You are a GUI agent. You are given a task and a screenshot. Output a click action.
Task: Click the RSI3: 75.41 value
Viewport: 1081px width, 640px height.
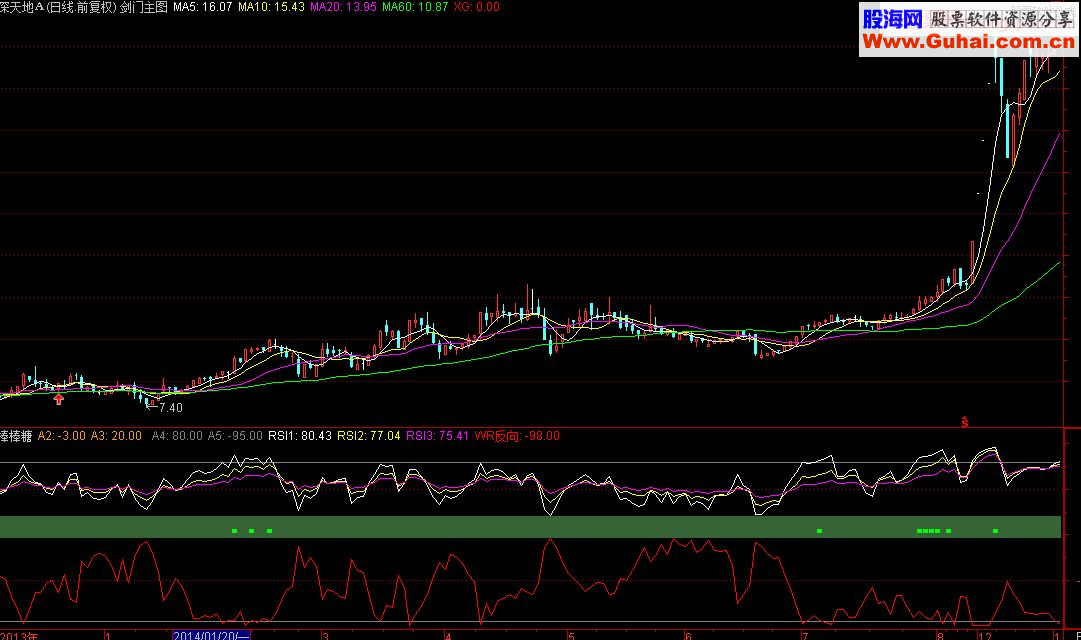coord(437,436)
